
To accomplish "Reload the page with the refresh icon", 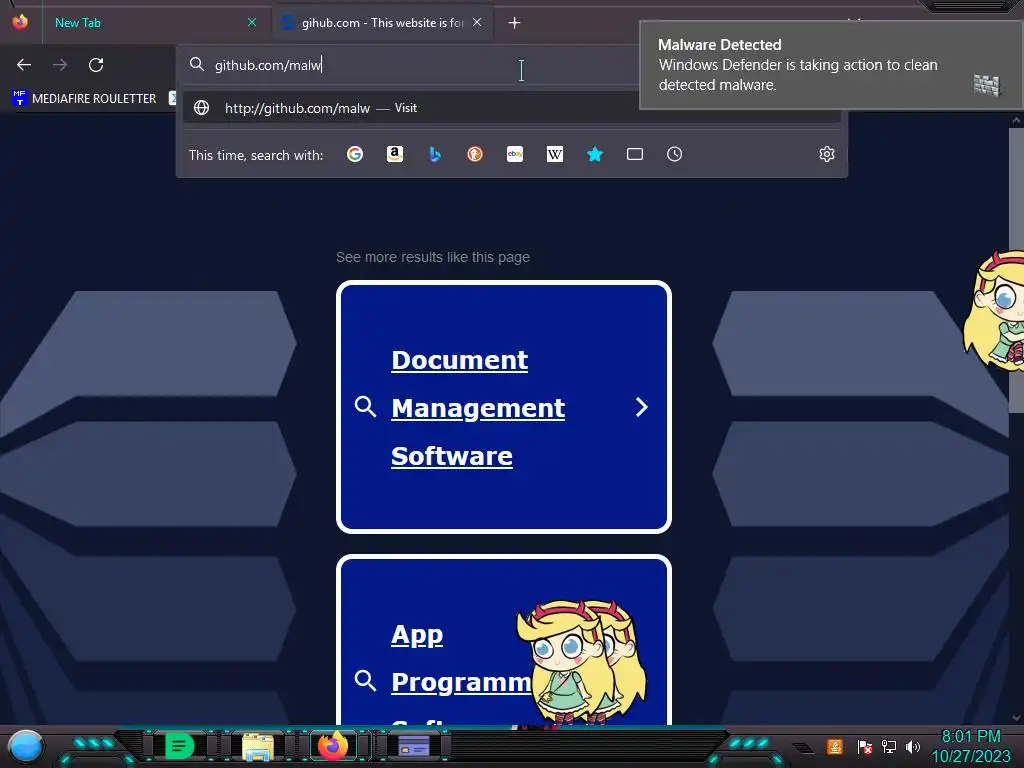I will [96, 65].
